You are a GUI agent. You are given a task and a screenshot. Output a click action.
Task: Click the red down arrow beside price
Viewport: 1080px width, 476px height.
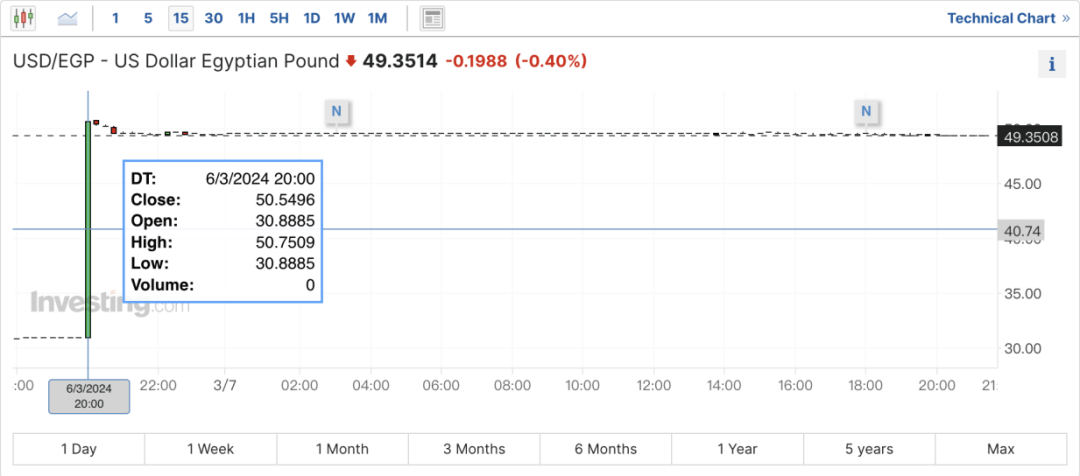tap(351, 62)
